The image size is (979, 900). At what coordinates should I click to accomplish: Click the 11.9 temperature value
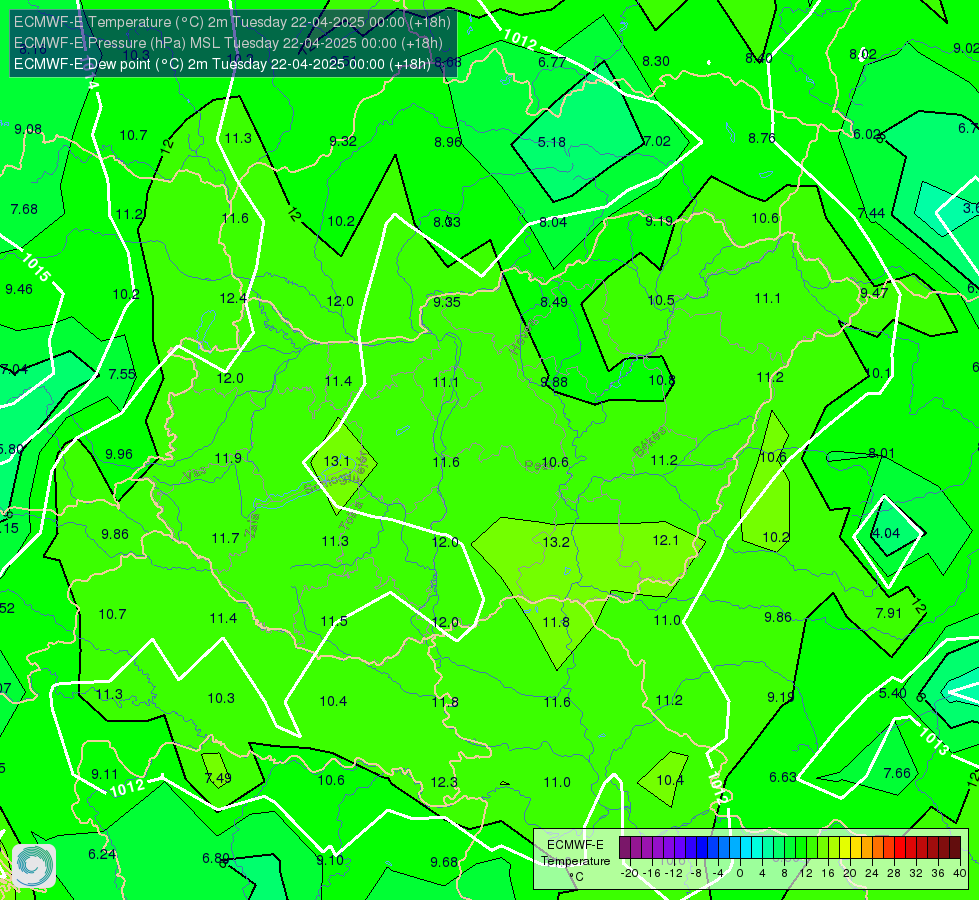228,458
